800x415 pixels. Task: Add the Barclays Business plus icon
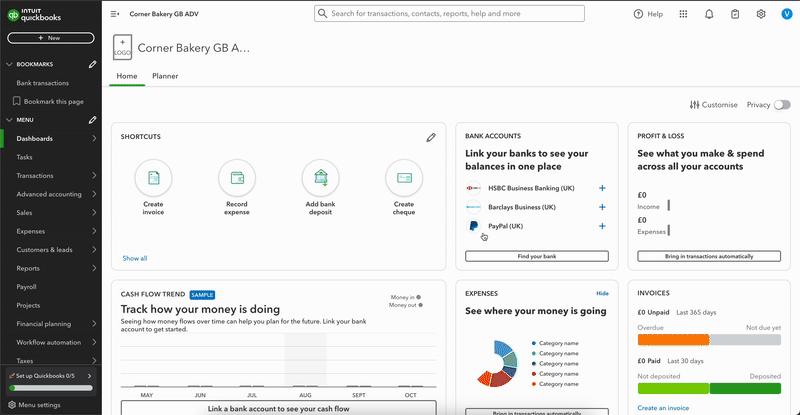click(x=602, y=207)
